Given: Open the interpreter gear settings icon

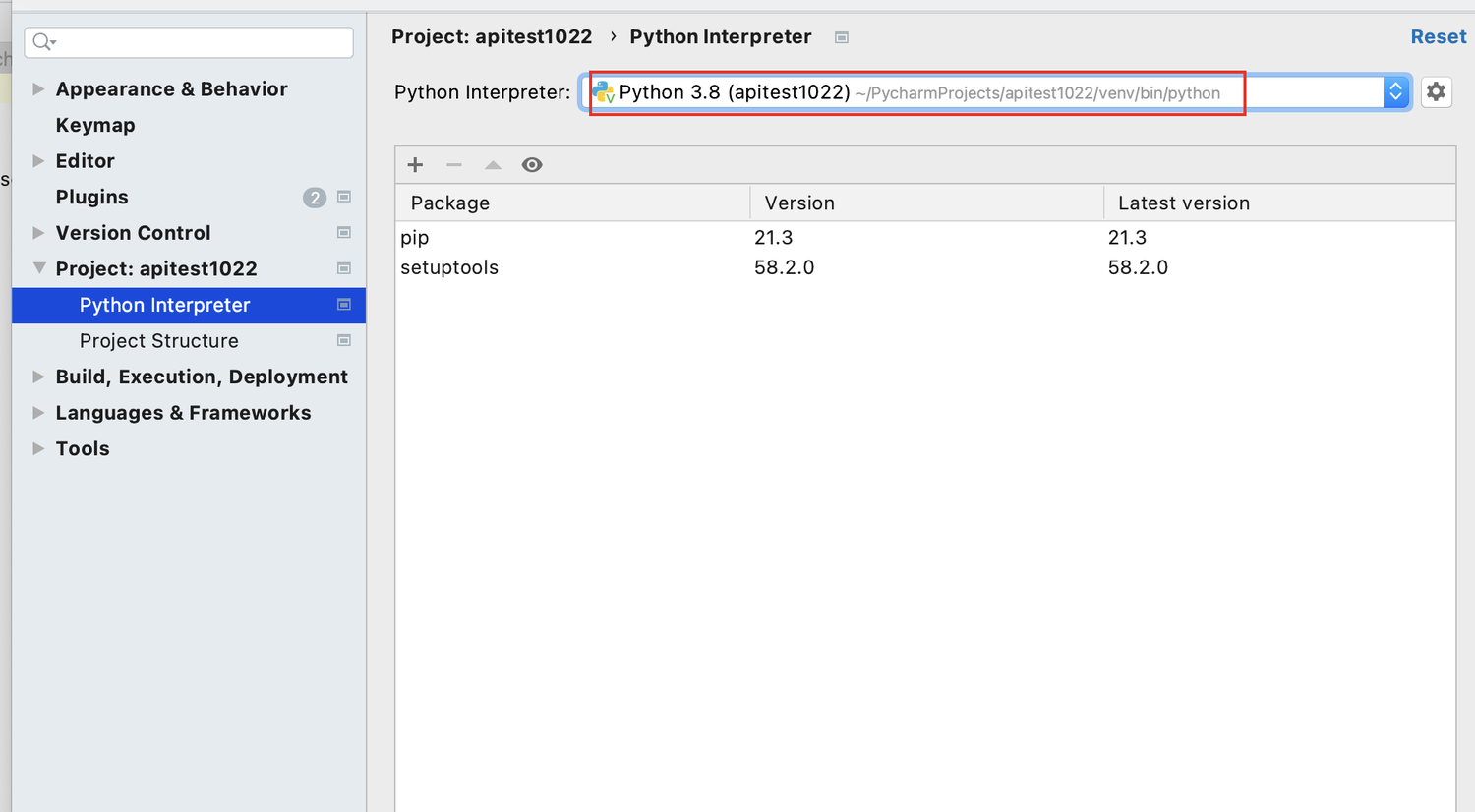Looking at the screenshot, I should tap(1437, 92).
